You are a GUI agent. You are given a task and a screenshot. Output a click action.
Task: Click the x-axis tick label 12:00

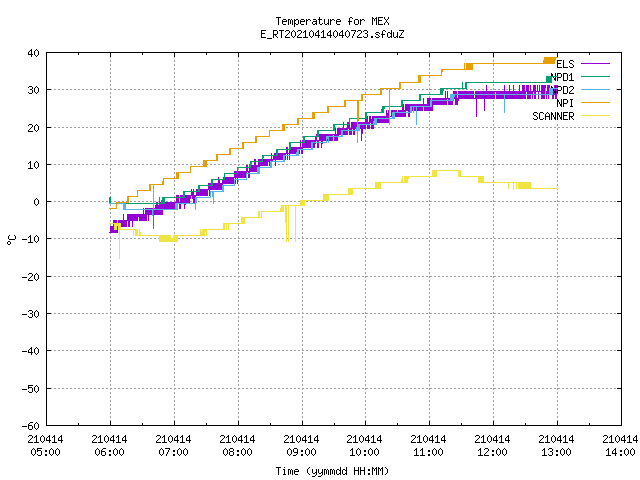(492, 452)
